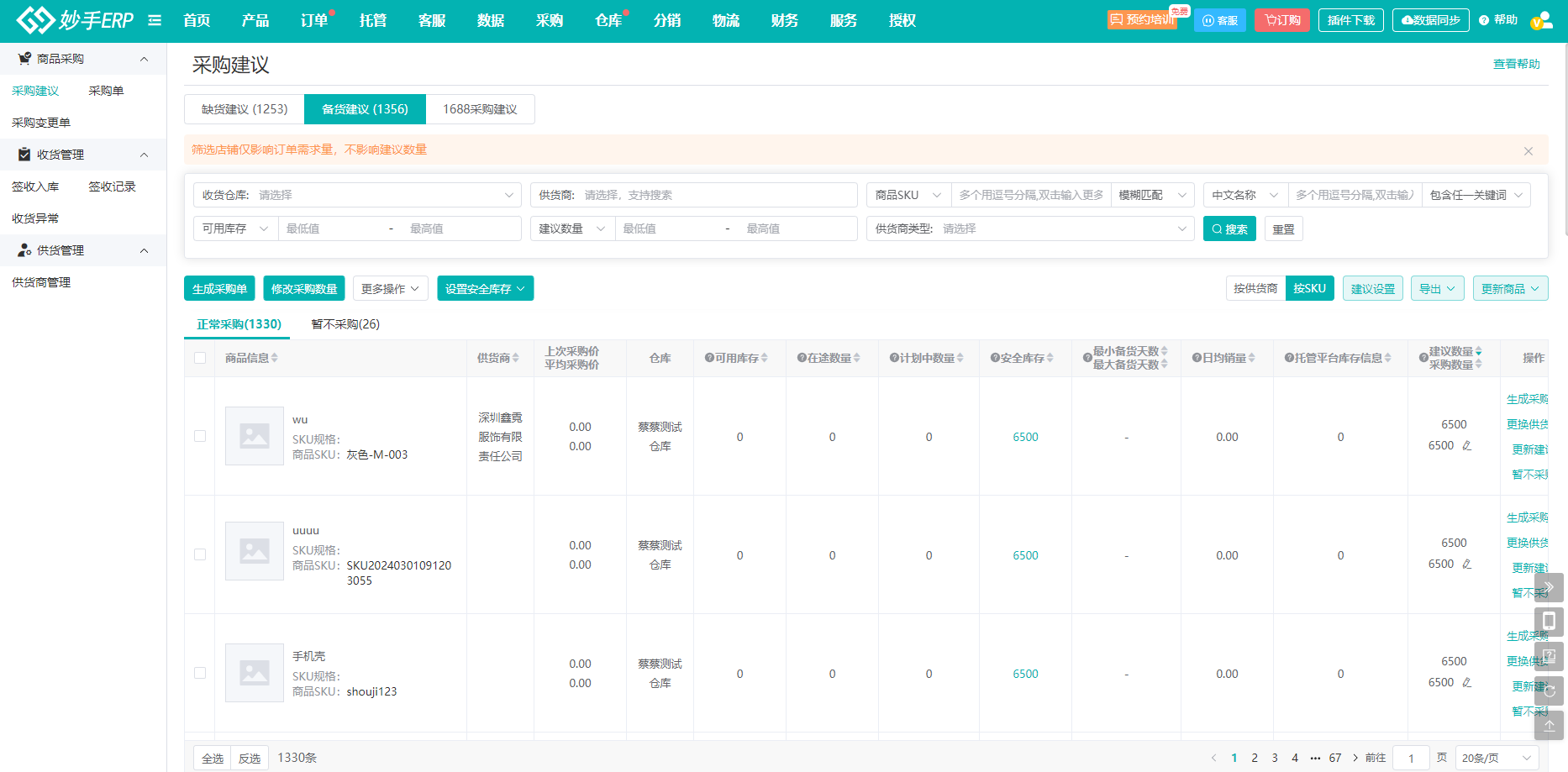Edit purchase quantity for shouji123 row
The image size is (1568, 772).
pos(1467,683)
